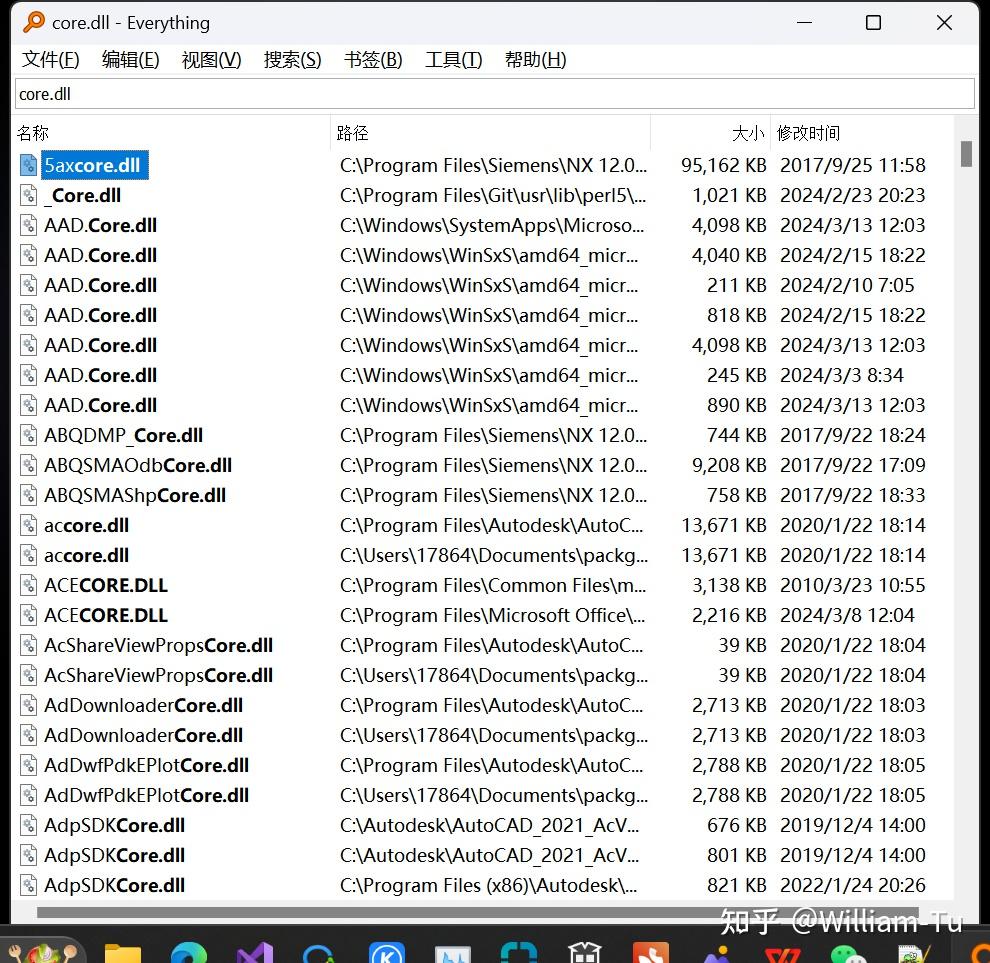The width and height of the screenshot is (990, 963).
Task: Click the C:\Windows\SystemApps\Microso... path
Action: pos(492,225)
